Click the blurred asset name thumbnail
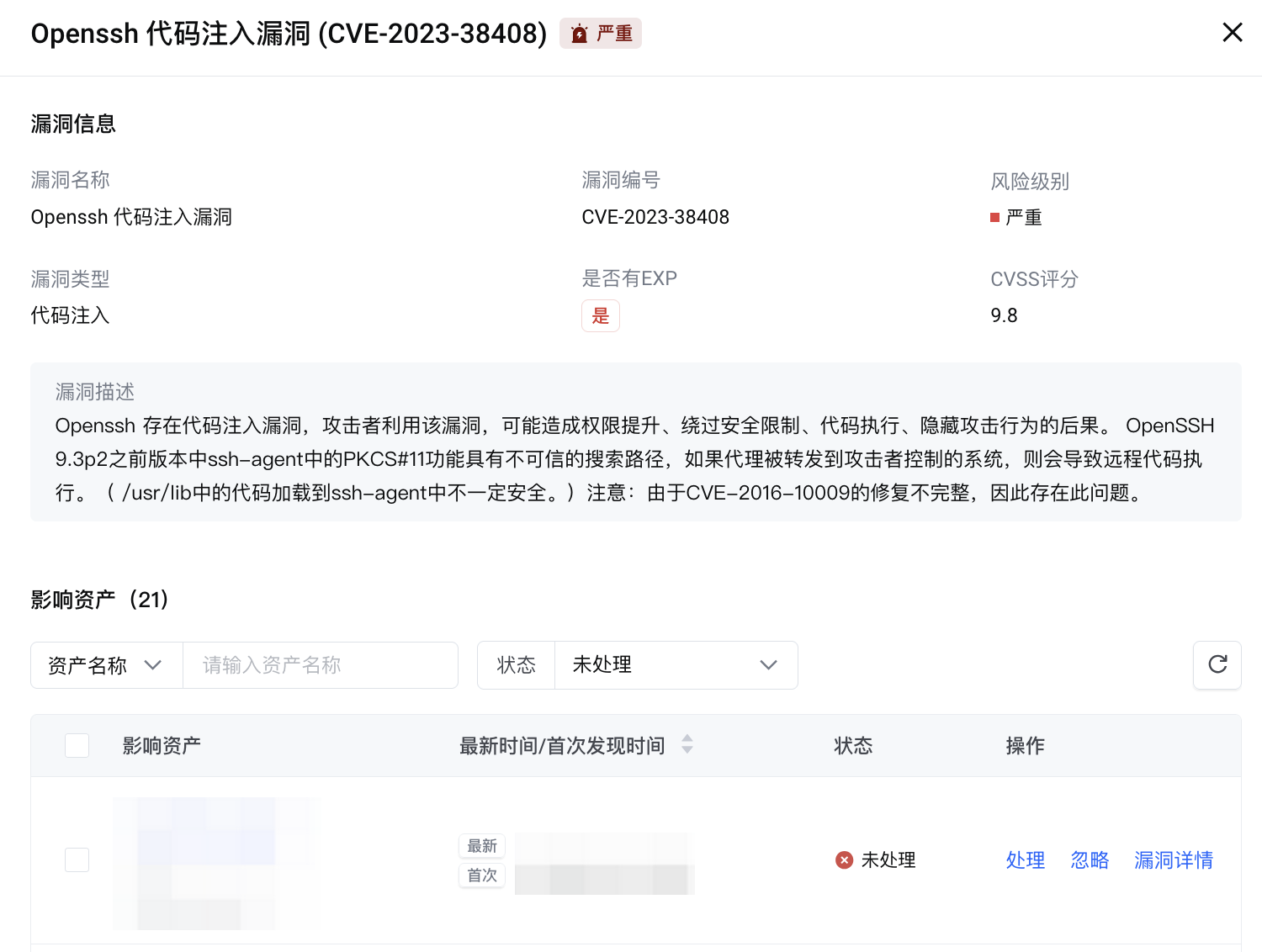Screen dimensions: 1262x952 (x=217, y=863)
